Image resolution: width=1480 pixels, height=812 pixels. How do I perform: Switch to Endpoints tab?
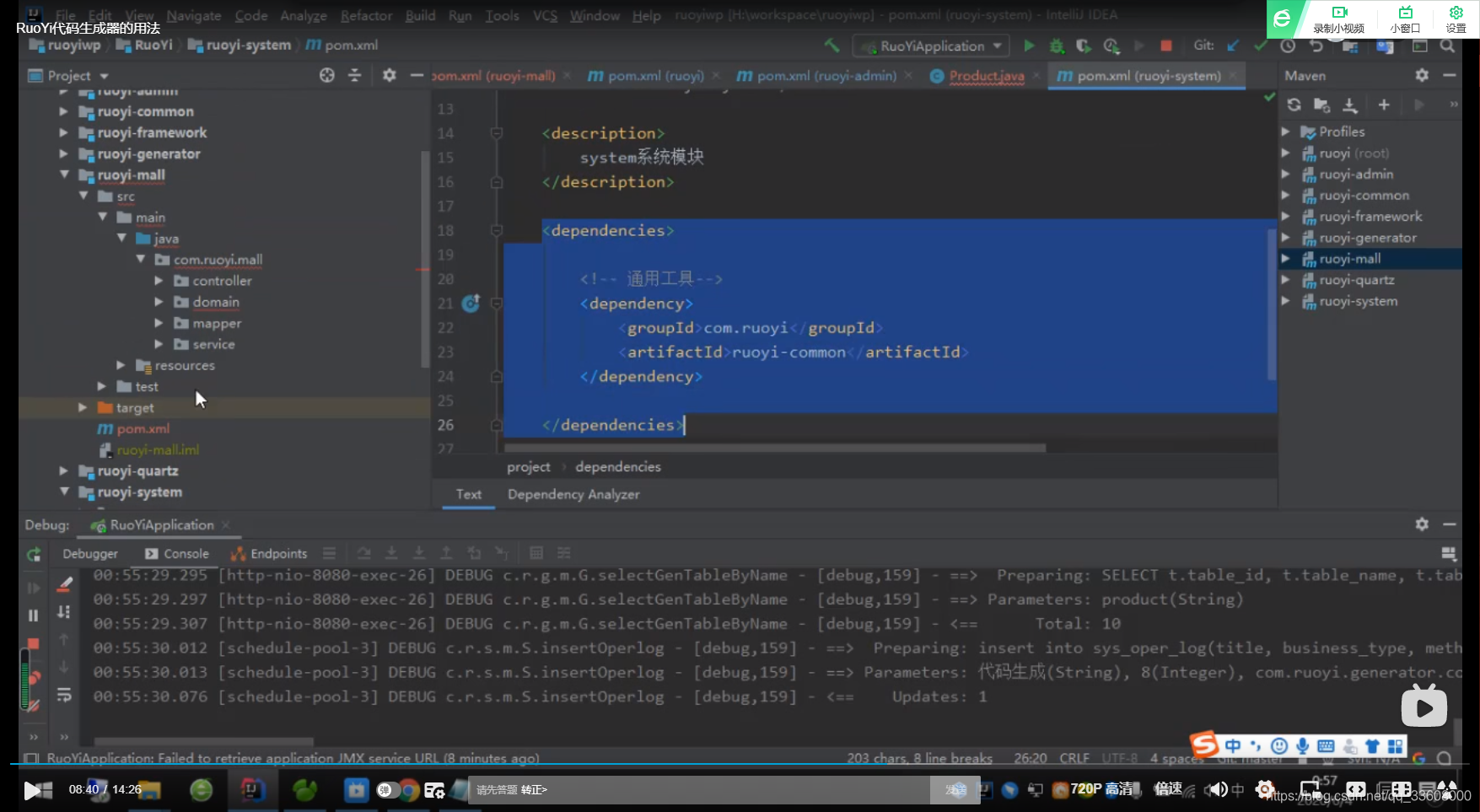[x=270, y=554]
